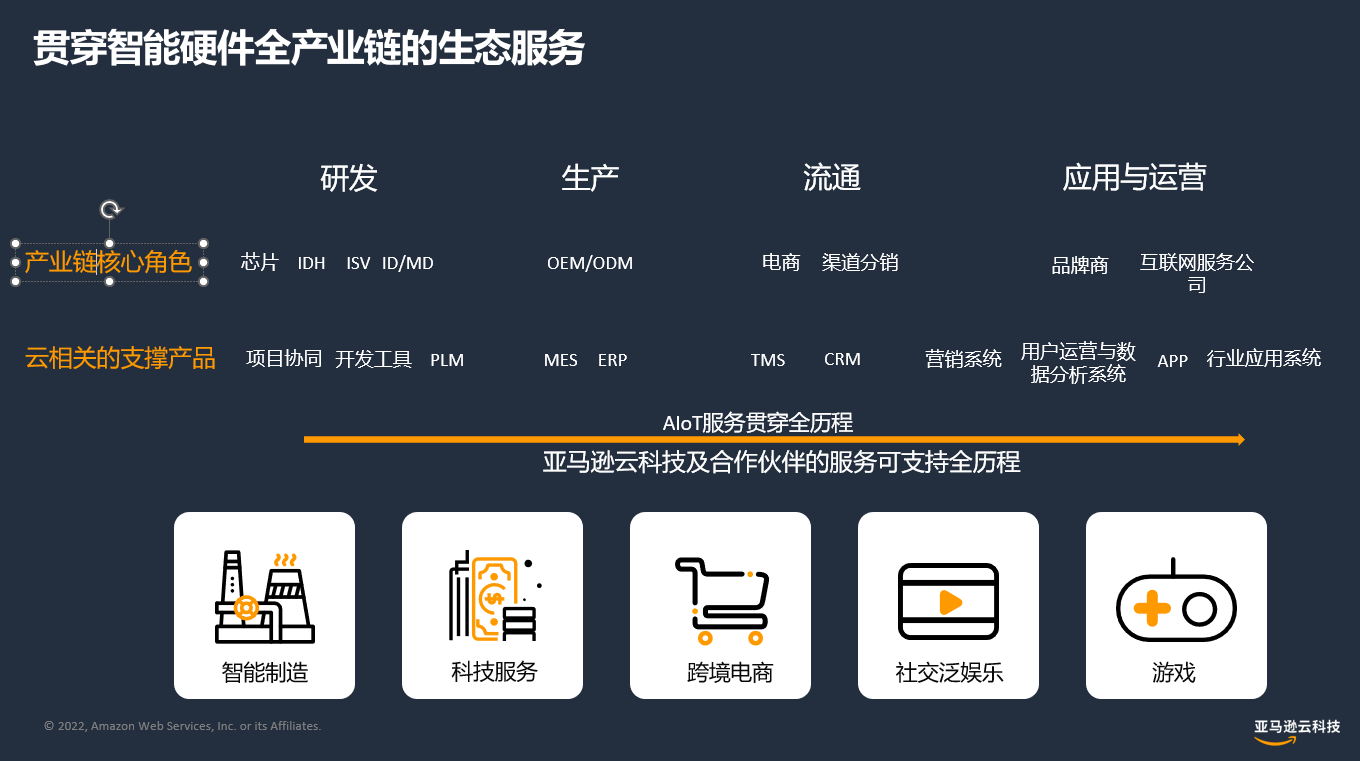Click the 渠道分销 text
The width and height of the screenshot is (1360, 761).
pyautogui.click(x=860, y=262)
